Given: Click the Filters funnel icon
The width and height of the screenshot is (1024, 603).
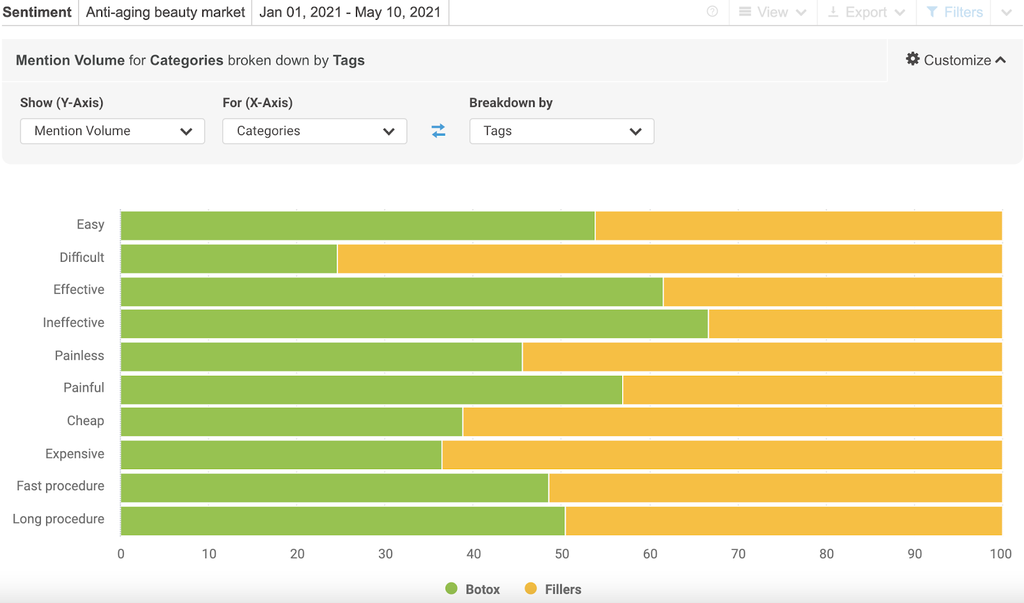Looking at the screenshot, I should [932, 12].
